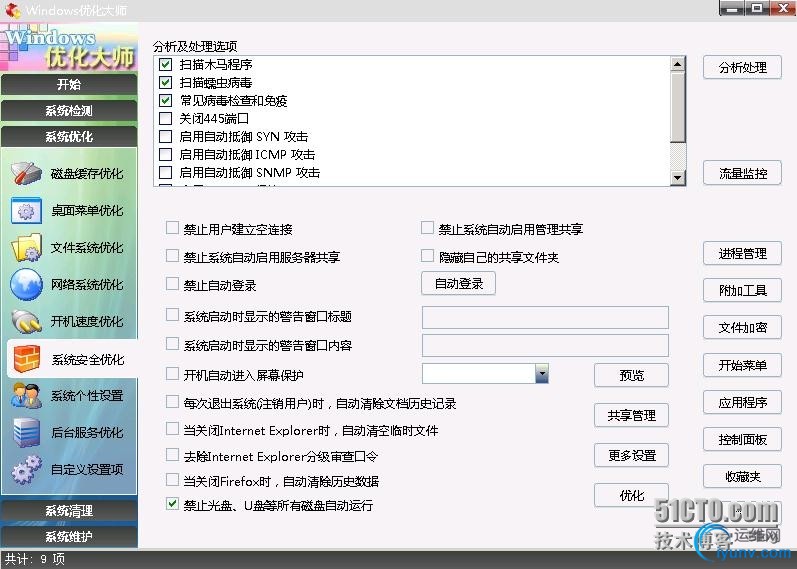Check 当关闭Internet Explorer时自动清空临时文件
797x569 pixels.
point(172,429)
